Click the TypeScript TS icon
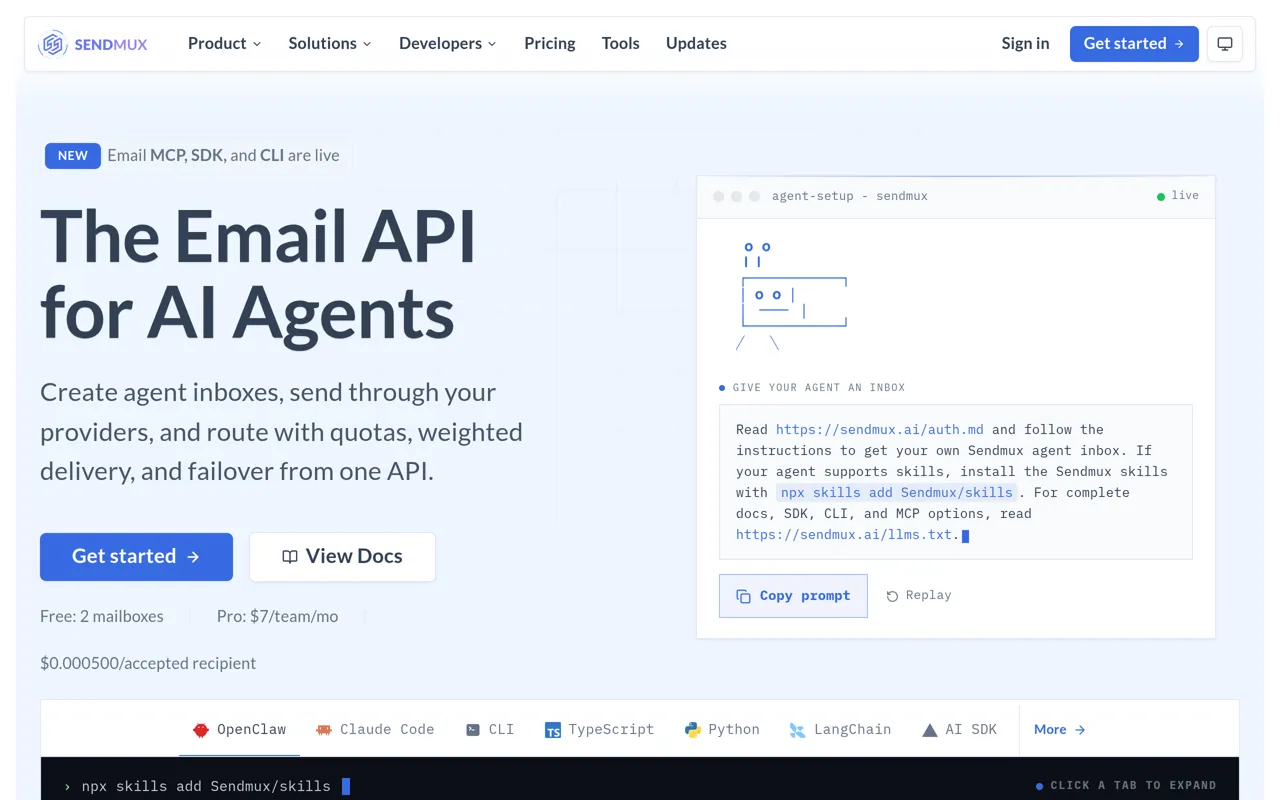Image resolution: width=1280 pixels, height=800 pixels. tap(553, 730)
